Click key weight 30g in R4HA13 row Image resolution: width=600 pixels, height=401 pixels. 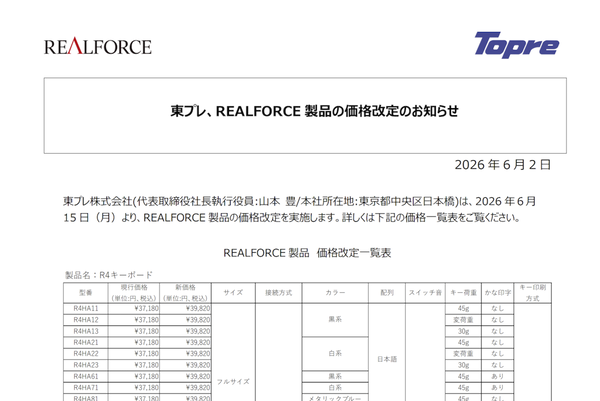tap(463, 331)
